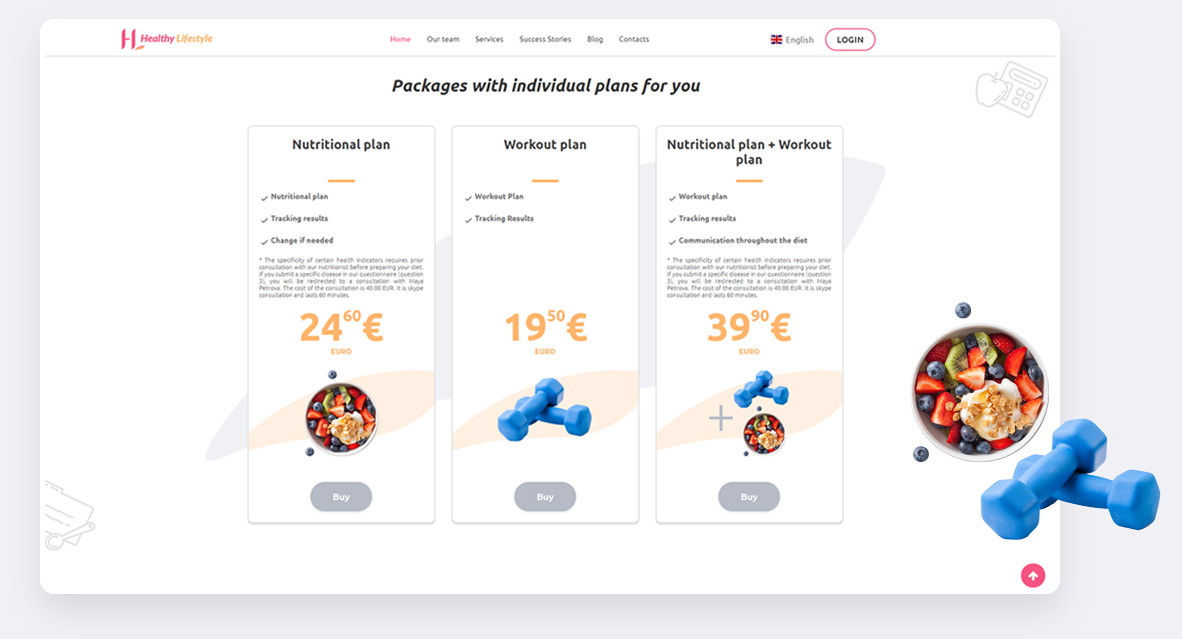Navigate to Success Stories

(545, 39)
